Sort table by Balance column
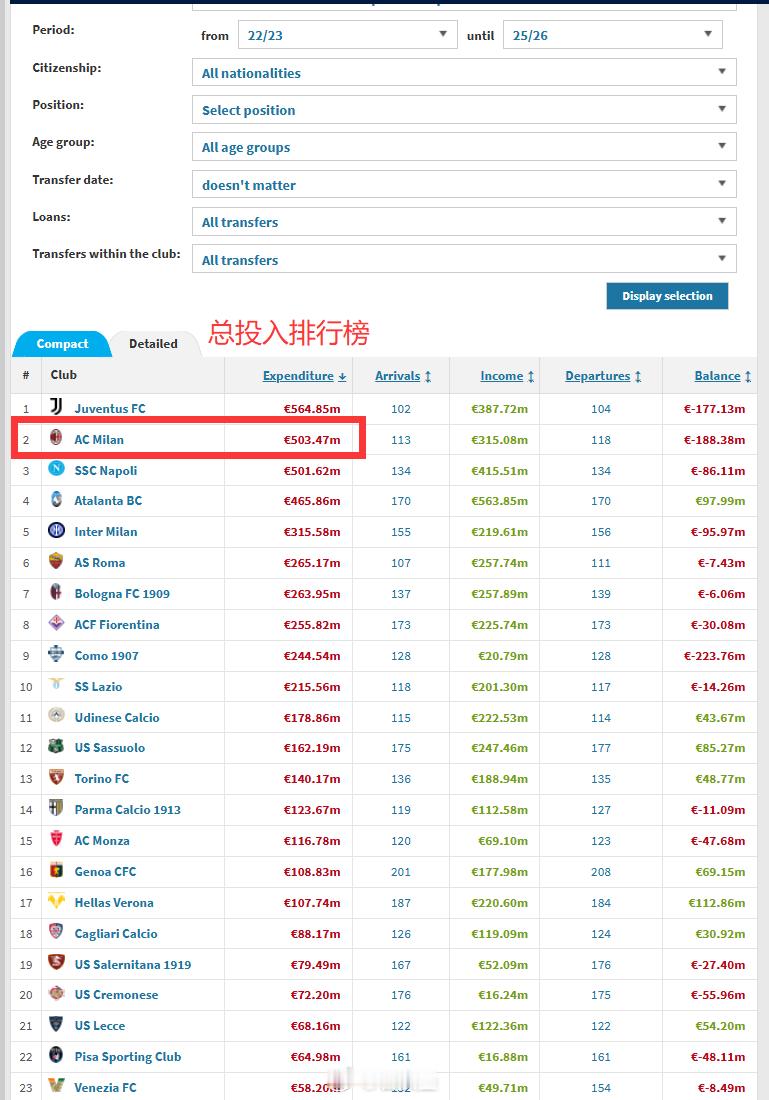The image size is (769, 1100). [723, 376]
